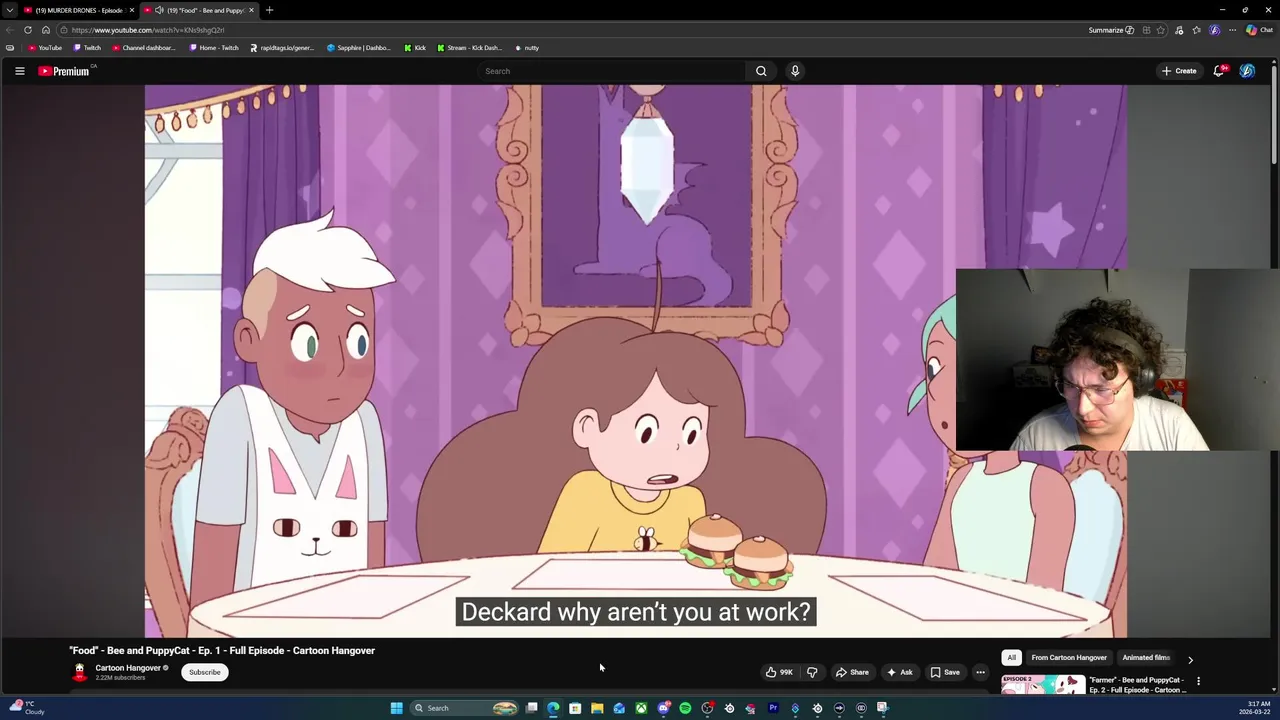This screenshot has height=720, width=1280.
Task: Open the browser settings ellipsis menu
Action: tap(1232, 30)
